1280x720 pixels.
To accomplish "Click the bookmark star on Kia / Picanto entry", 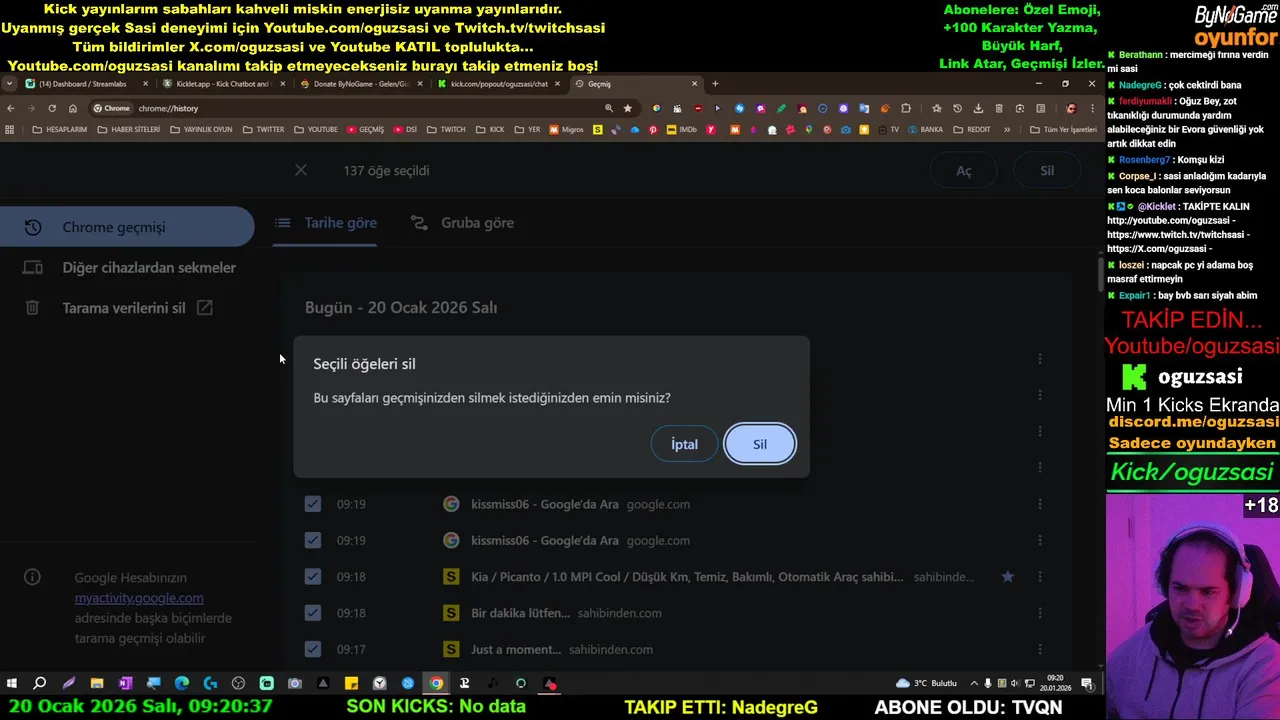I will point(1008,577).
